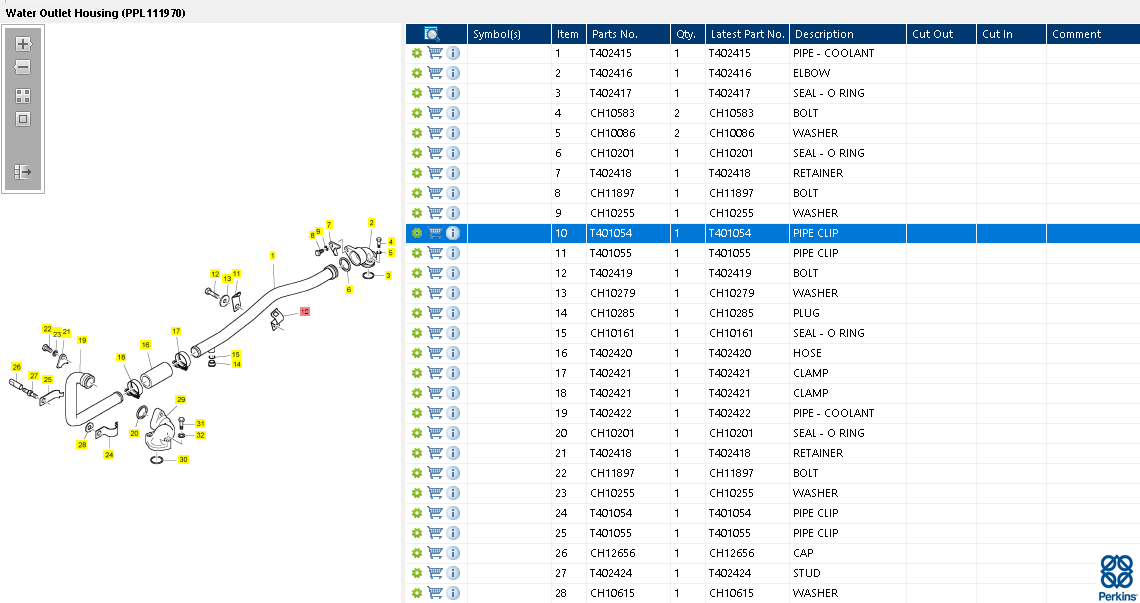1140x603 pixels.
Task: Click title Water Outlet Housing (PPL111970)
Action: 95,13
